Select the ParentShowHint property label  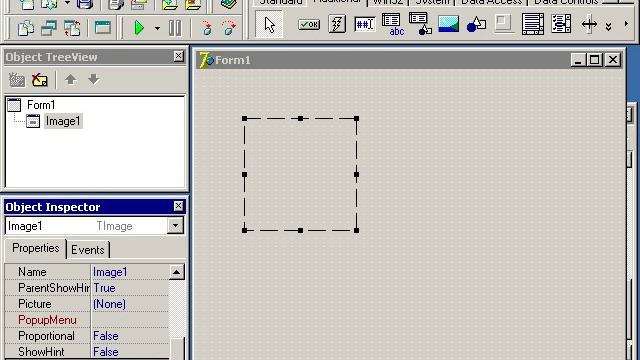[x=53, y=288]
